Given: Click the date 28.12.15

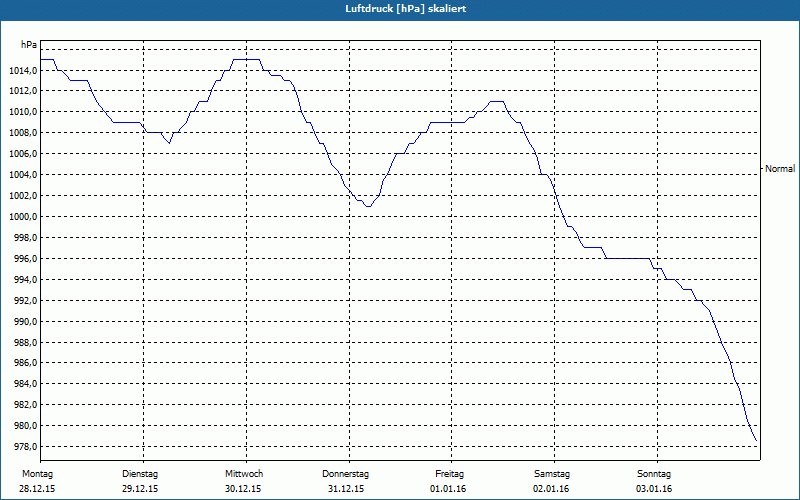Looking at the screenshot, I should pyautogui.click(x=37, y=489).
